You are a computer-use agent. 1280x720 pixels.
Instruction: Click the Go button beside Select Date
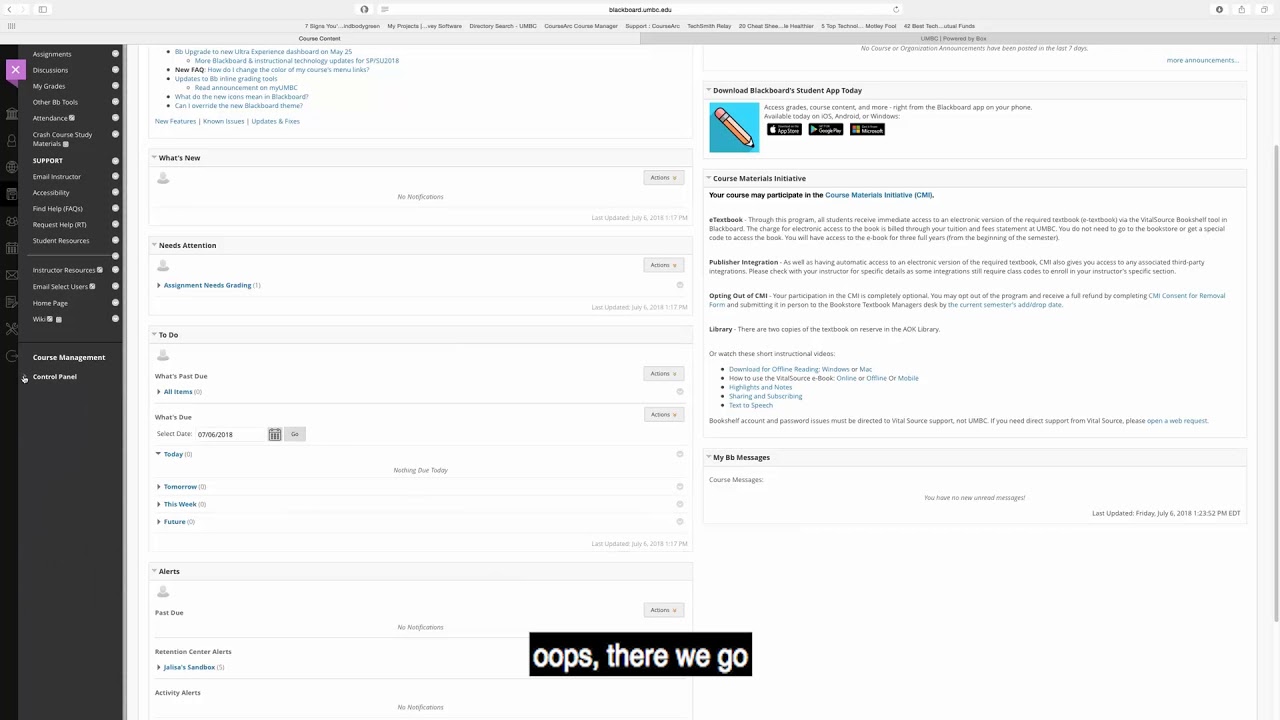pyautogui.click(x=295, y=434)
